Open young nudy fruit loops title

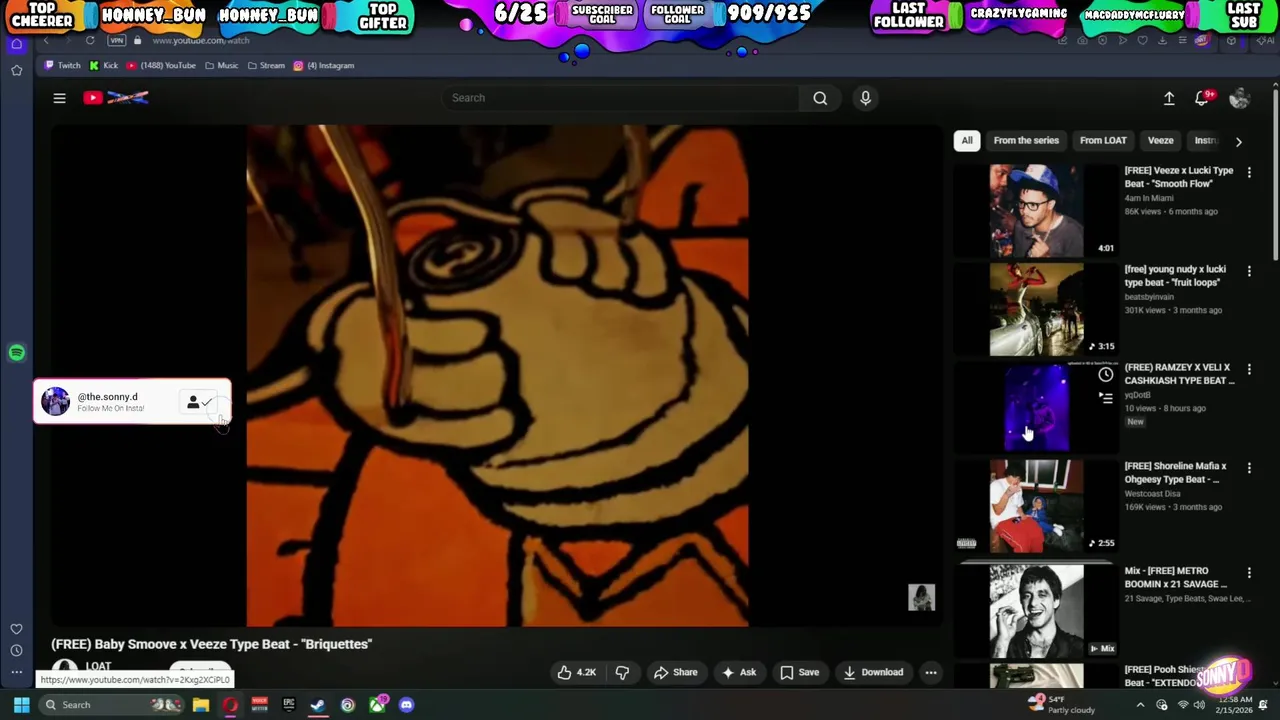tap(1174, 276)
